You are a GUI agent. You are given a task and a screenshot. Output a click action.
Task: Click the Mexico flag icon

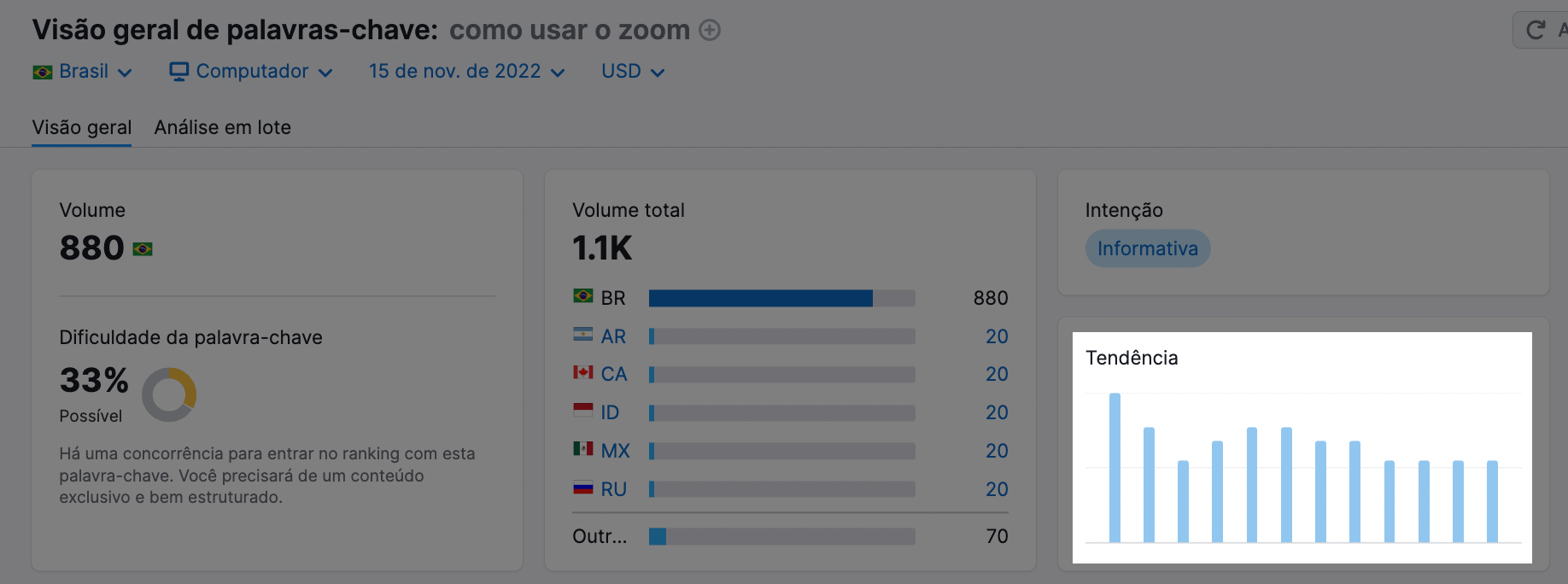point(583,448)
